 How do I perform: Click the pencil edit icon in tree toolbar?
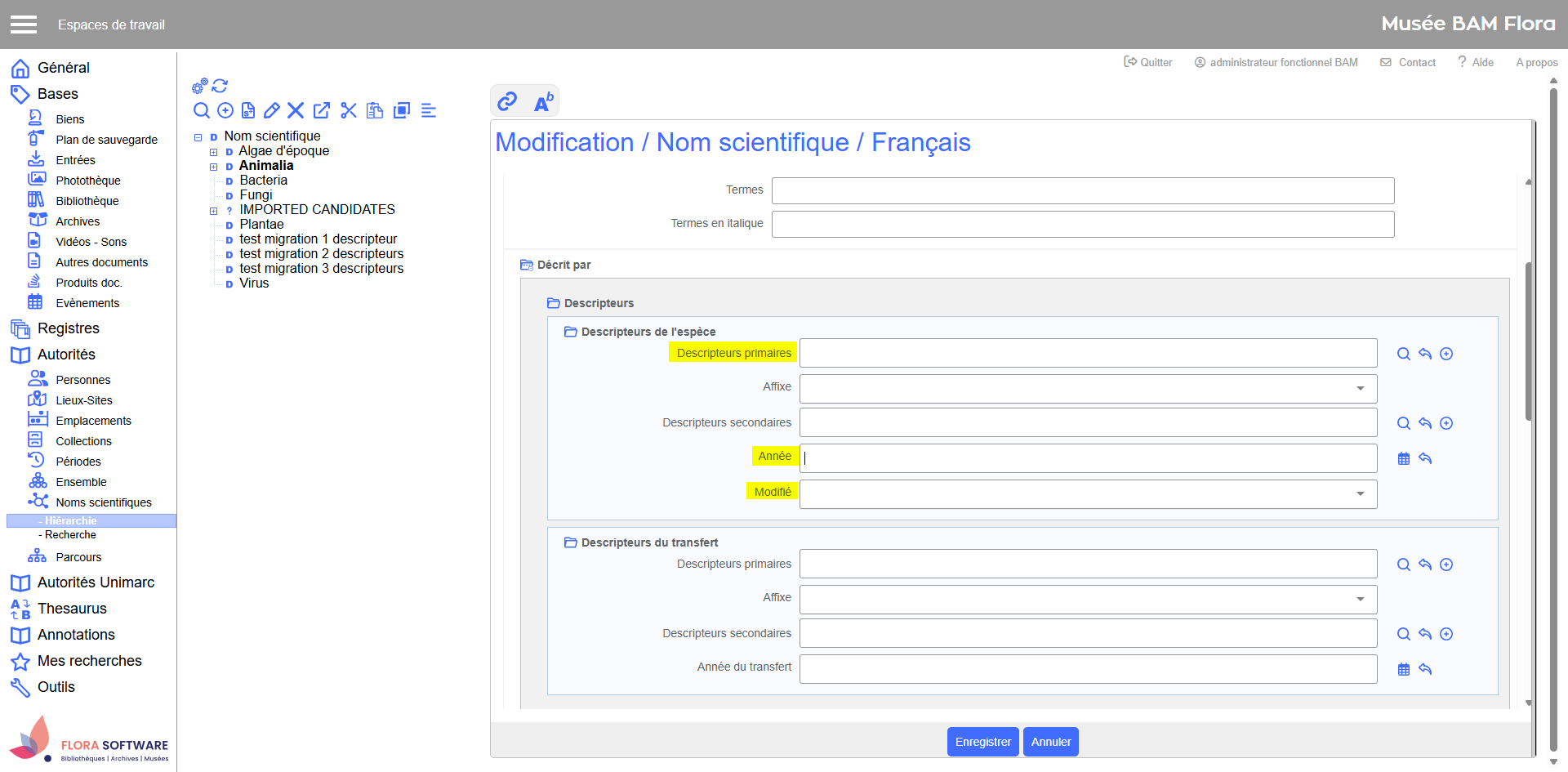272,110
